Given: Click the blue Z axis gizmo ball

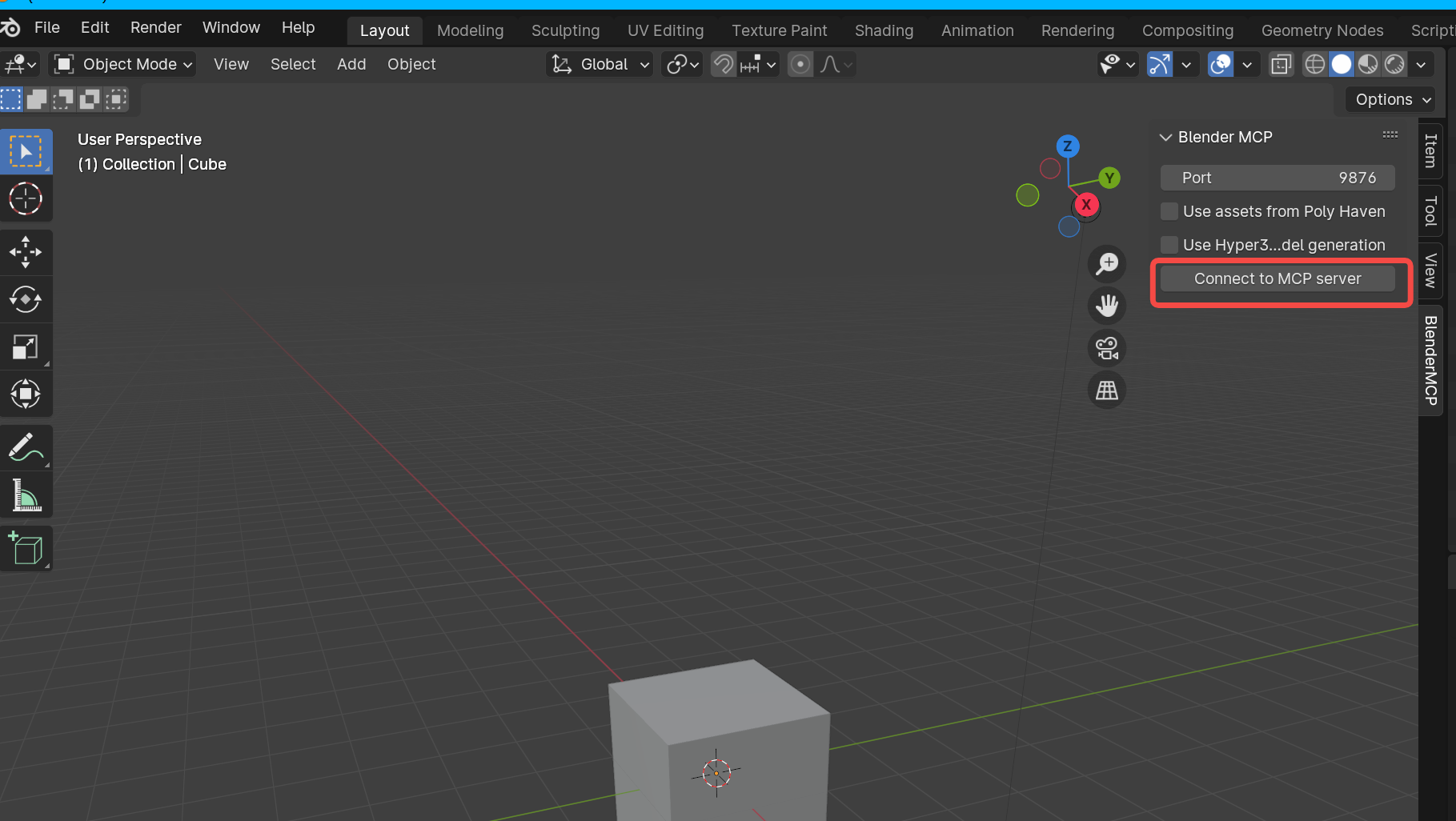Looking at the screenshot, I should tap(1068, 146).
